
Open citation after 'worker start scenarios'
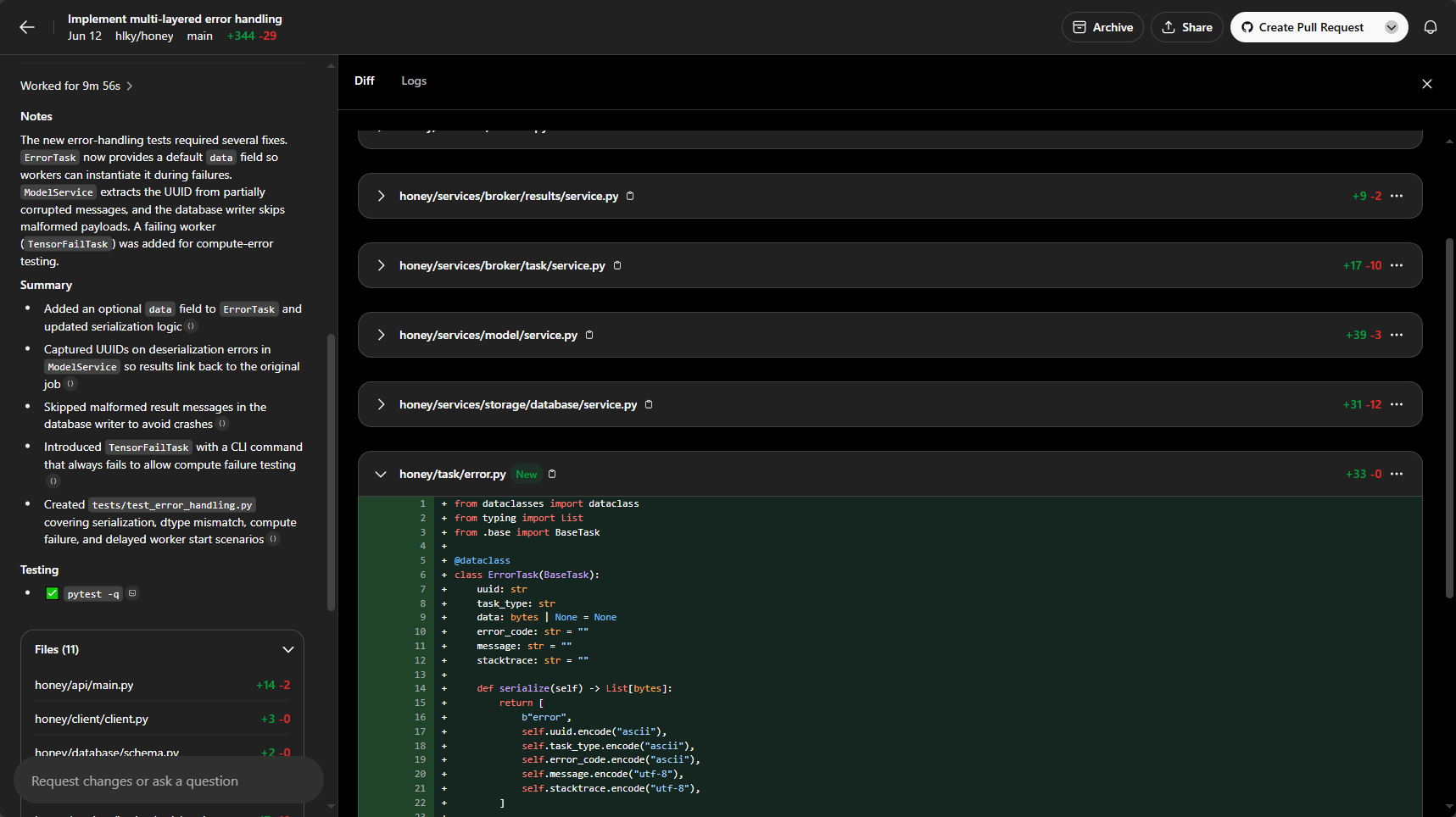coord(273,539)
